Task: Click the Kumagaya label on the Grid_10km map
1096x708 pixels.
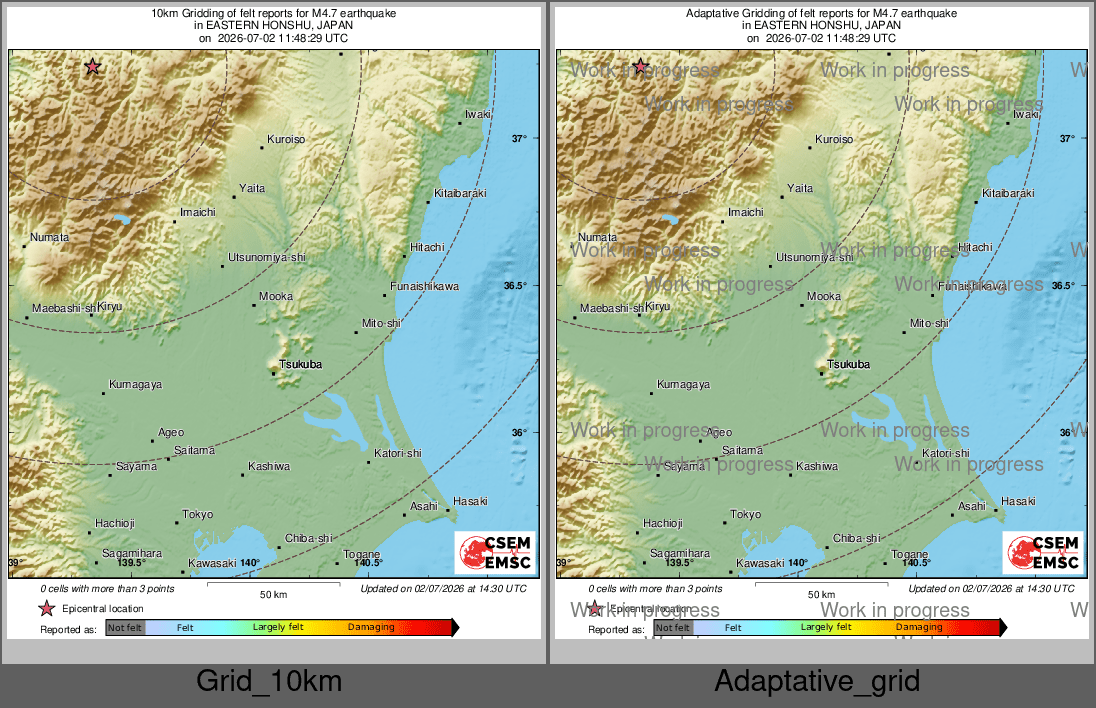Action: (136, 384)
